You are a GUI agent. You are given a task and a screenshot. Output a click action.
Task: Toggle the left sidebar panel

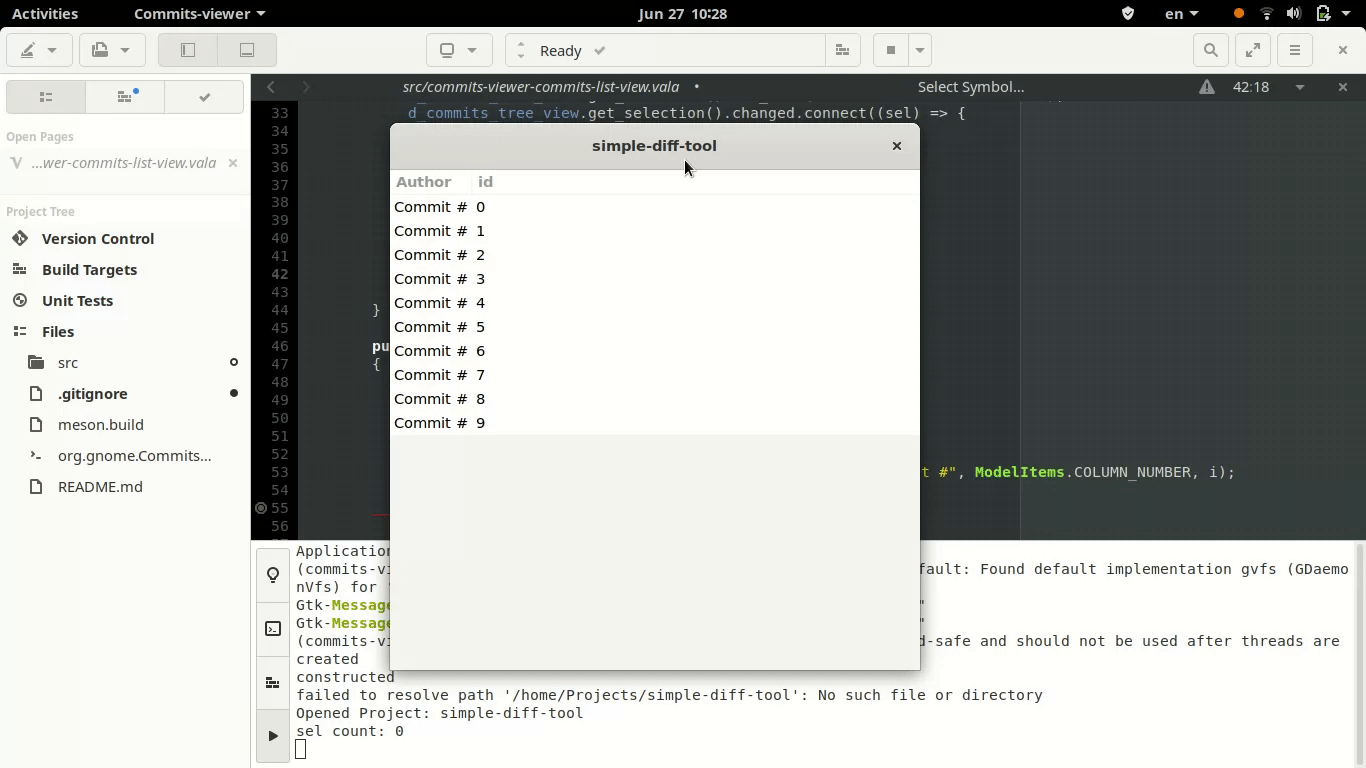point(188,50)
